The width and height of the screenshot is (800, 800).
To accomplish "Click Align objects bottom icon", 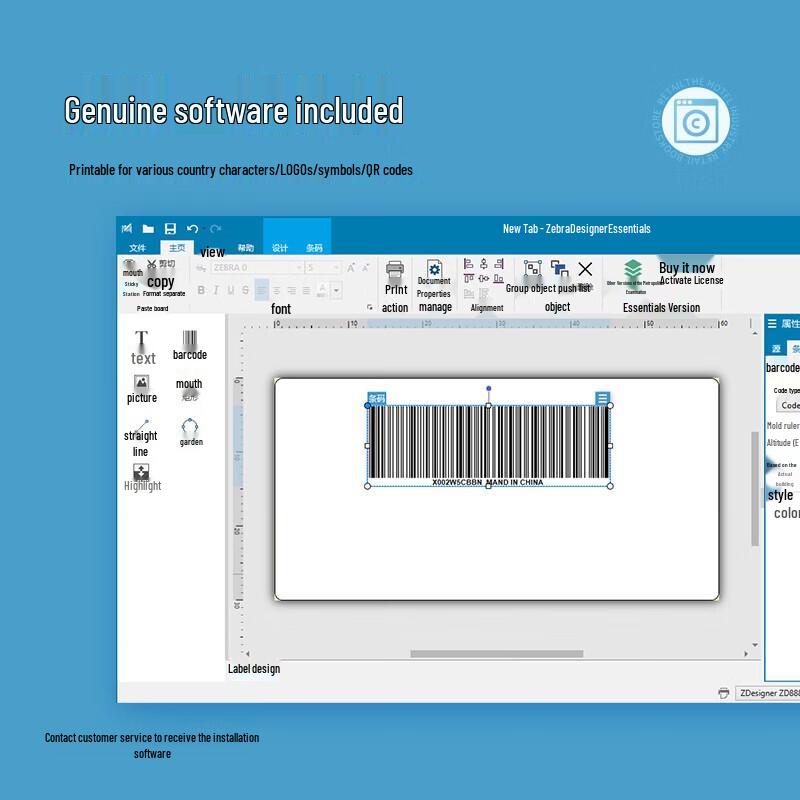I will 499,279.
